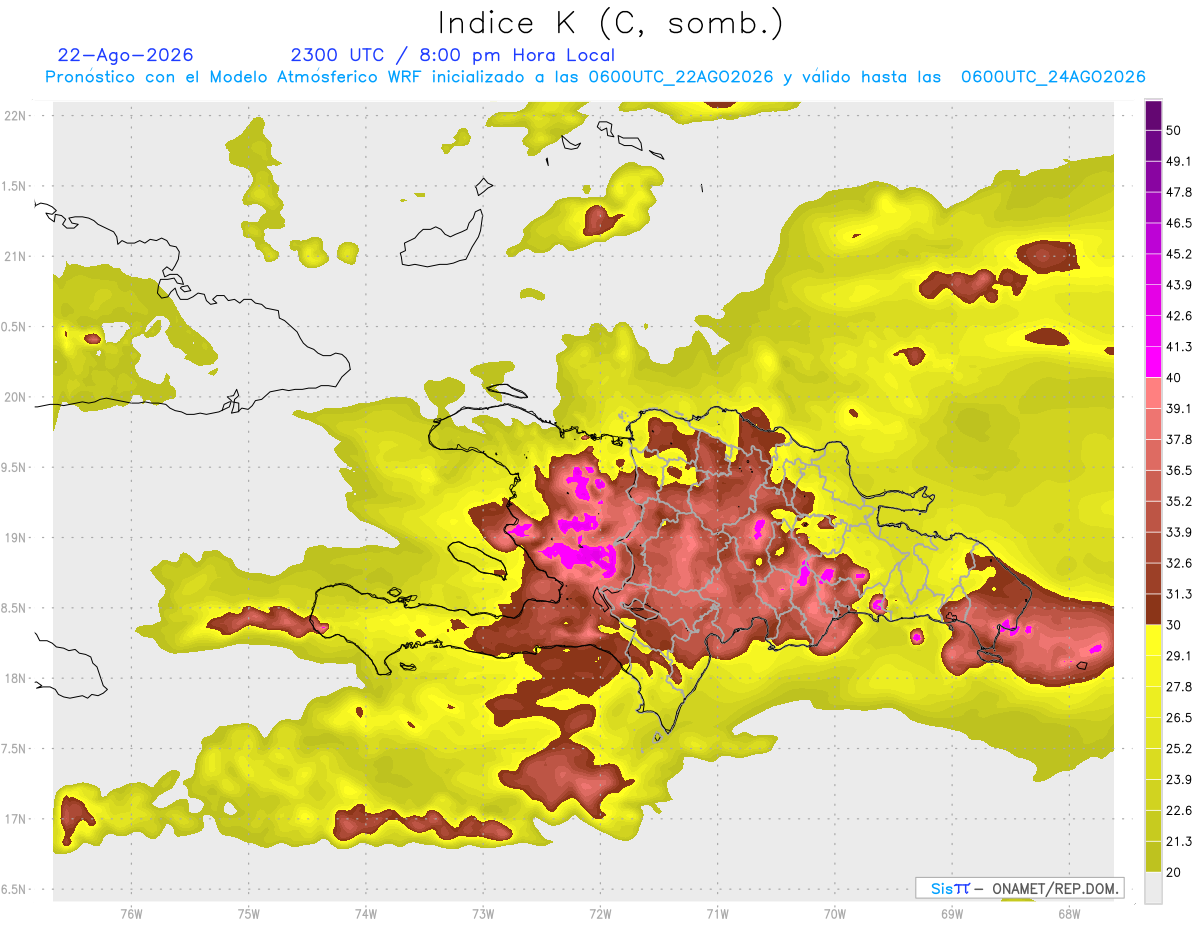
Task: Click the "43.9" colorbar value
Action: coord(1179,285)
